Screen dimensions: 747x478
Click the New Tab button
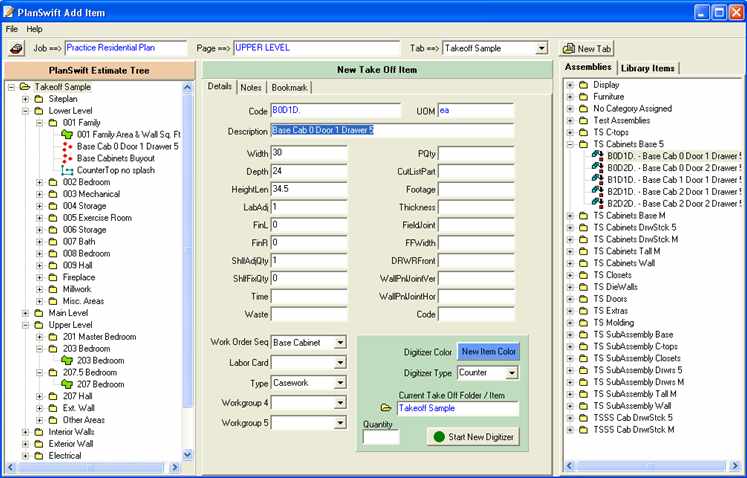587,49
